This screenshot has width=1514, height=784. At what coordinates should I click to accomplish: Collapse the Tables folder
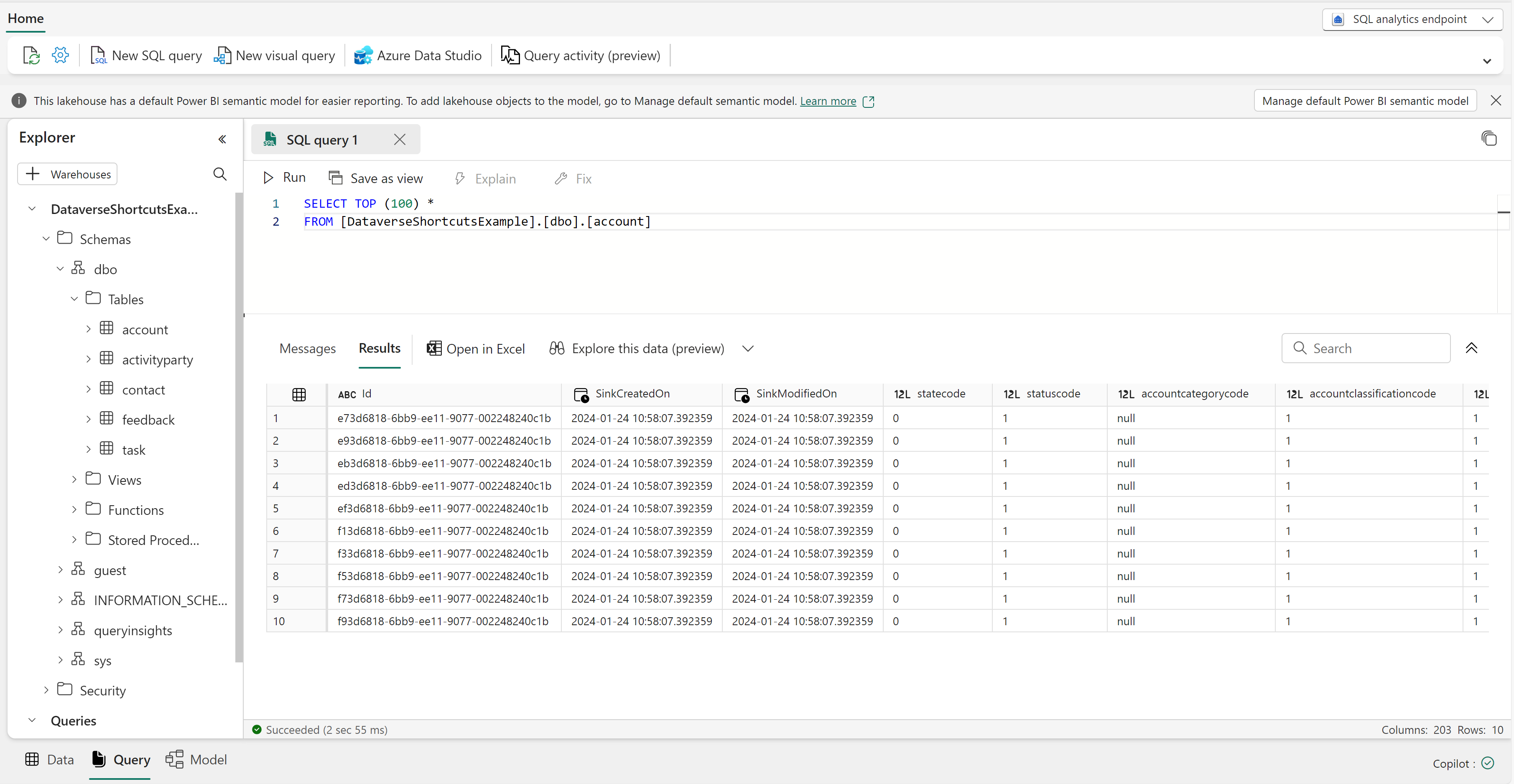(74, 298)
